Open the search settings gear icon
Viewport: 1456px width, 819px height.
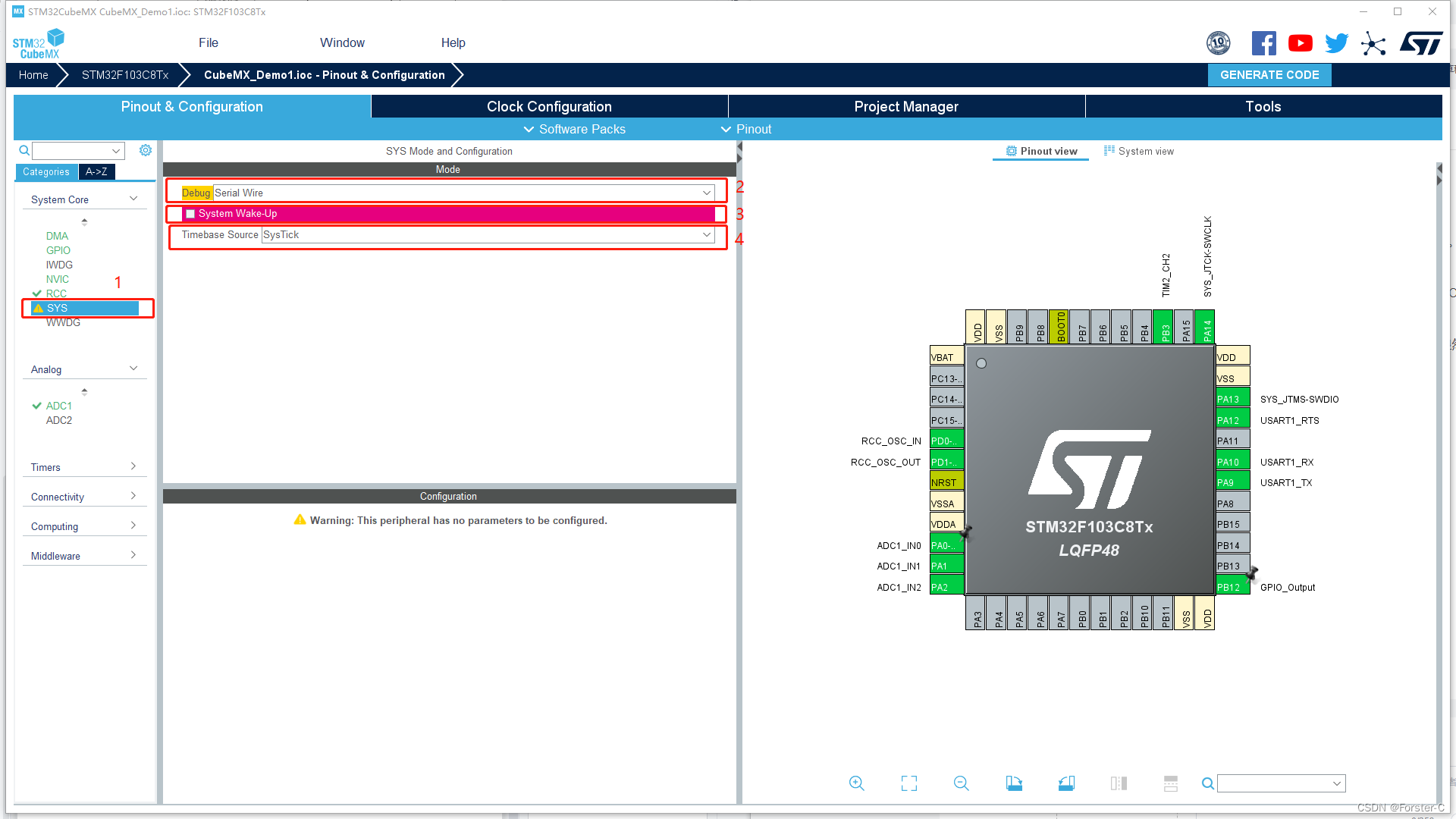145,150
